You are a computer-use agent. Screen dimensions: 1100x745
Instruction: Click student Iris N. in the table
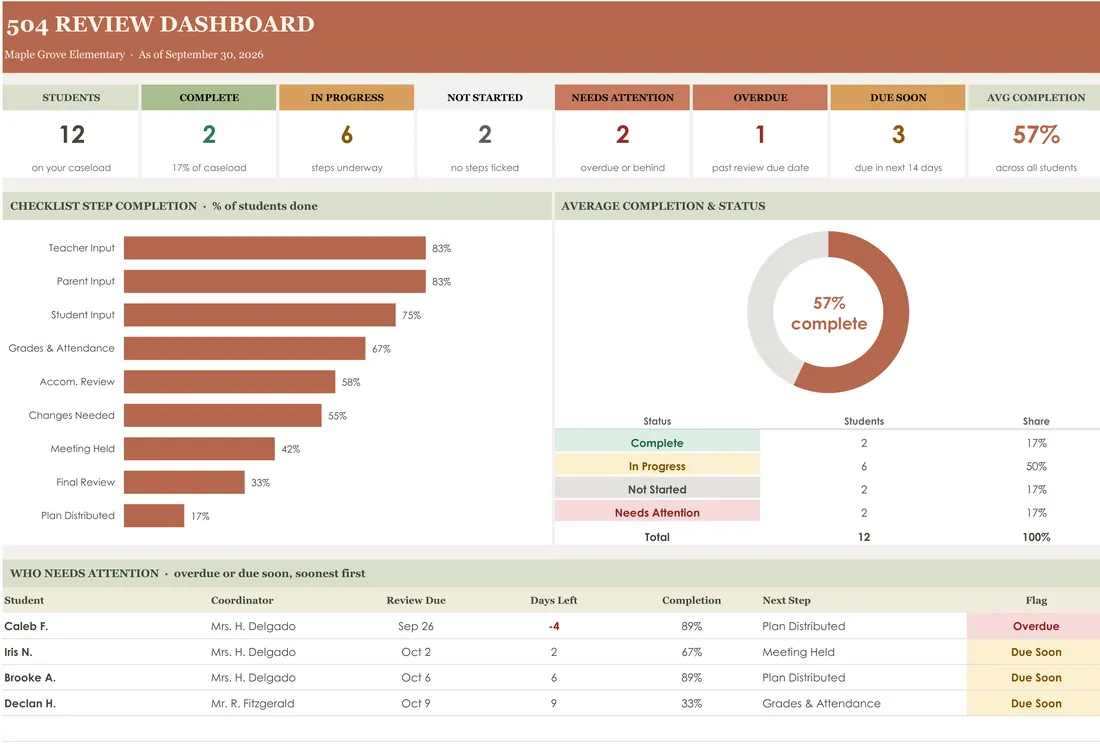pyautogui.click(x=18, y=652)
